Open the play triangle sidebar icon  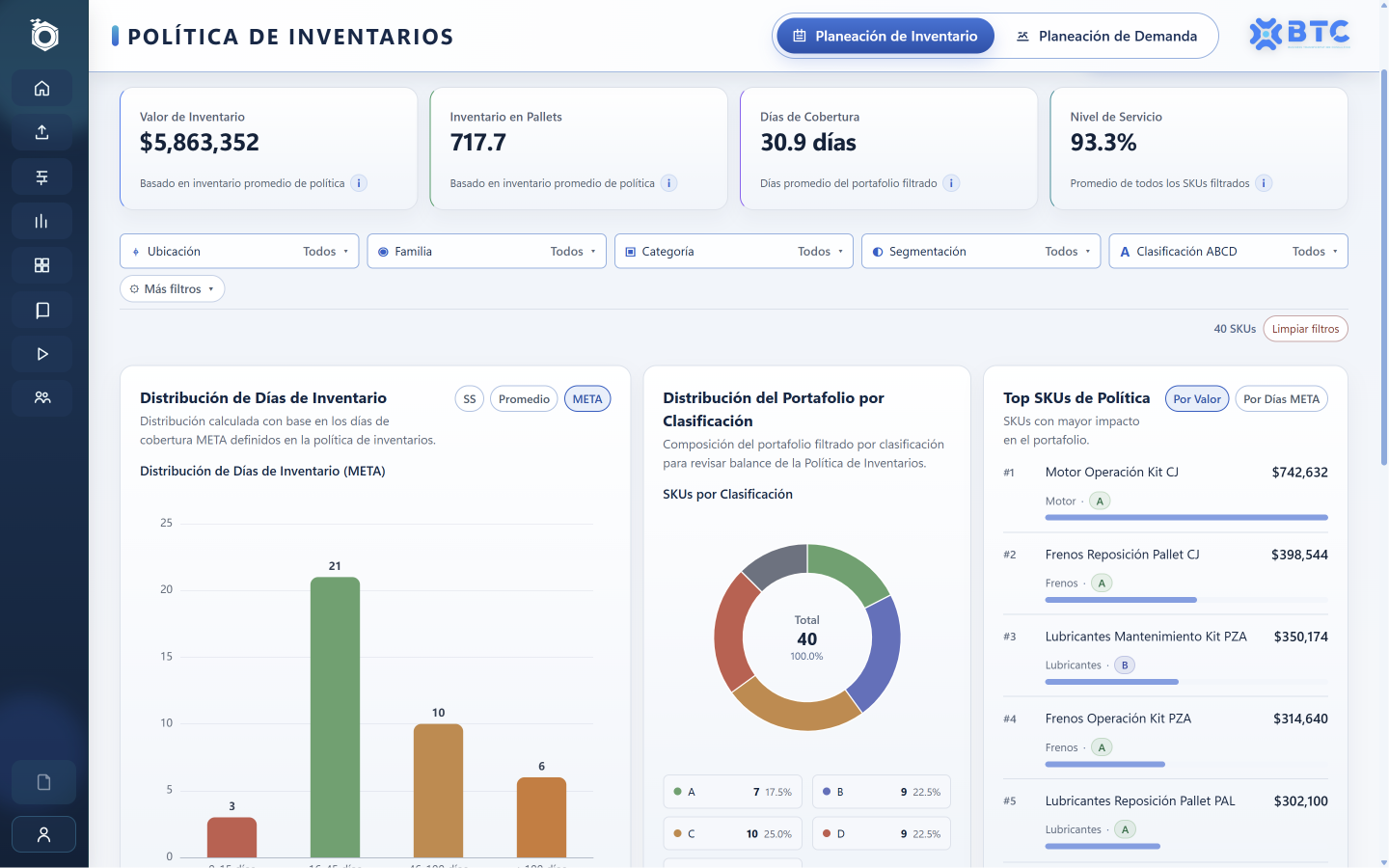[42, 354]
